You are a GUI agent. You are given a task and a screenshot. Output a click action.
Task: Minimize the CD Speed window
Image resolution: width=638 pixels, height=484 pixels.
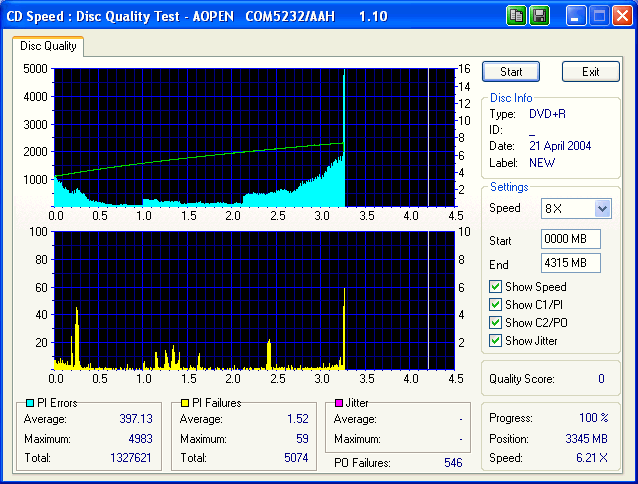coord(576,15)
